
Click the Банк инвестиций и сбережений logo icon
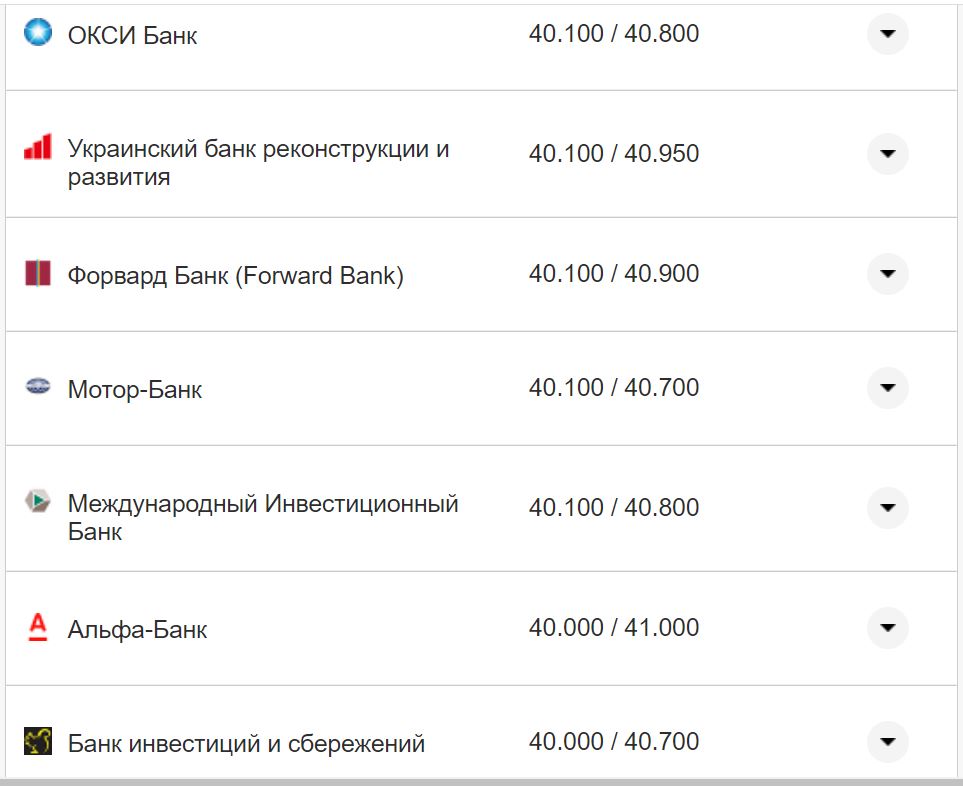pos(39,742)
